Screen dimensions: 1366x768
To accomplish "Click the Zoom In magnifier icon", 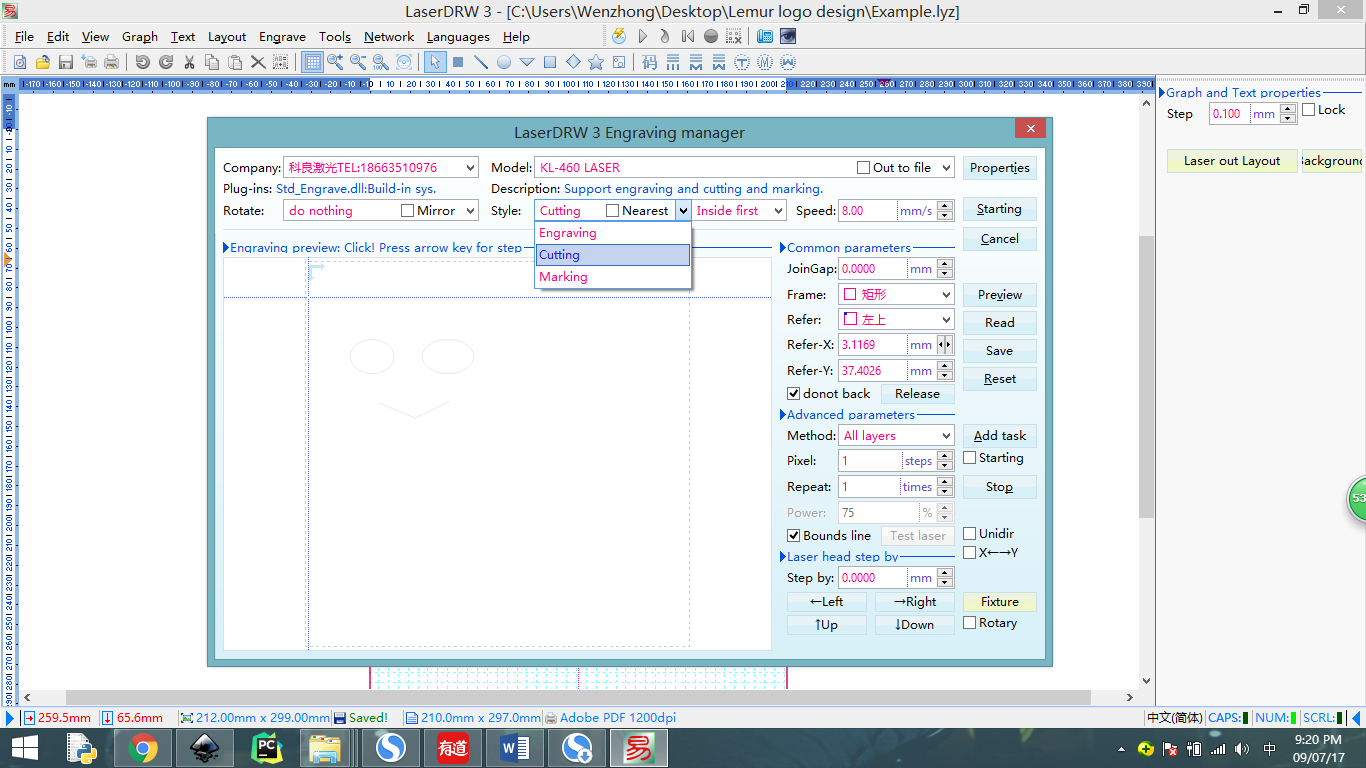I will 335,62.
